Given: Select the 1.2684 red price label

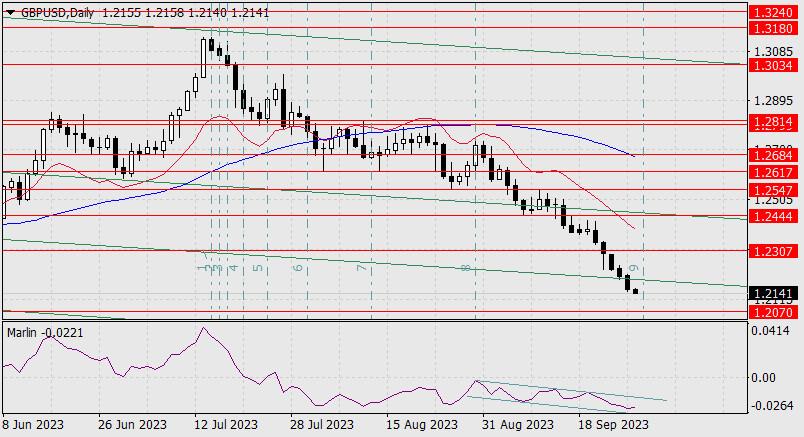Looking at the screenshot, I should pyautogui.click(x=774, y=155).
